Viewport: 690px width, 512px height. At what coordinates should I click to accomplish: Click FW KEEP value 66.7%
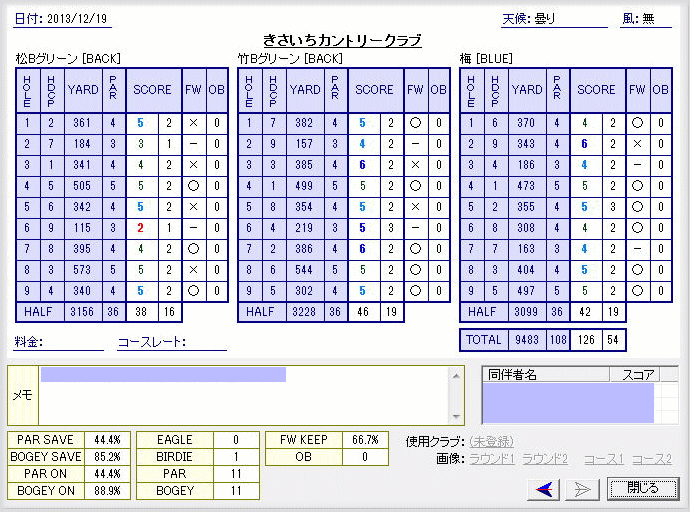365,440
